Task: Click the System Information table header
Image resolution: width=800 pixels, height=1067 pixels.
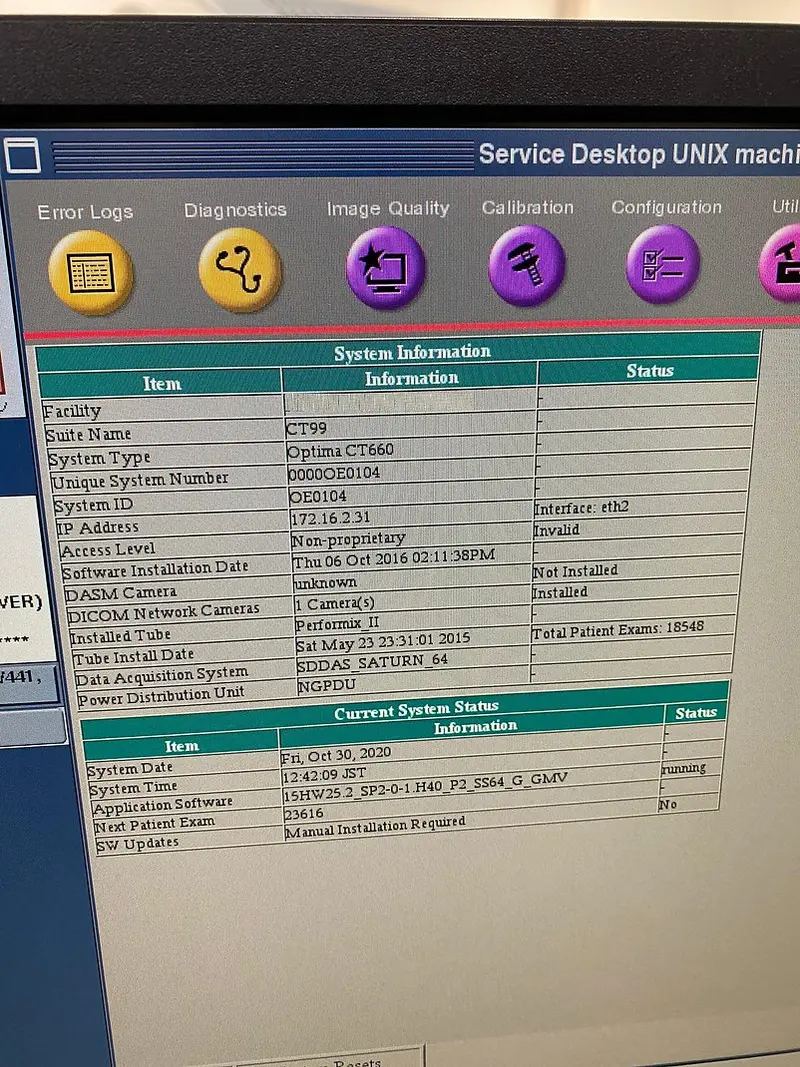Action: (x=412, y=352)
